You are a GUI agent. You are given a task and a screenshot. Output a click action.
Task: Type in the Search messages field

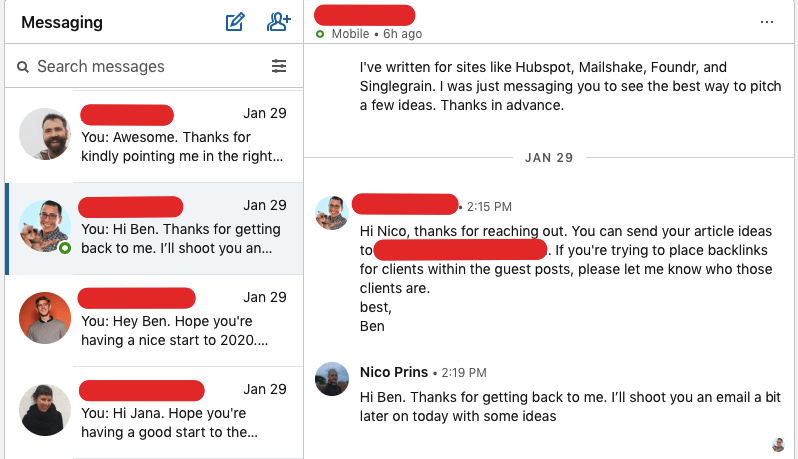coord(140,67)
